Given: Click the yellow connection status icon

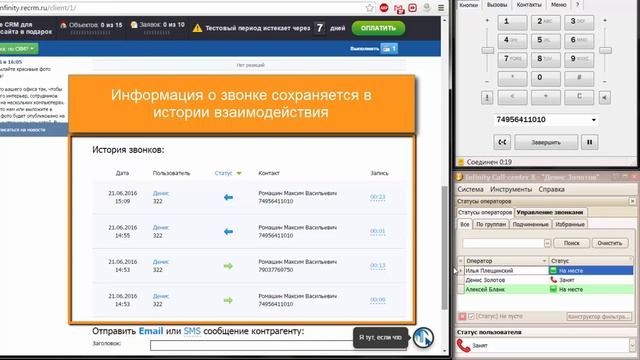Looking at the screenshot, I should [x=461, y=162].
